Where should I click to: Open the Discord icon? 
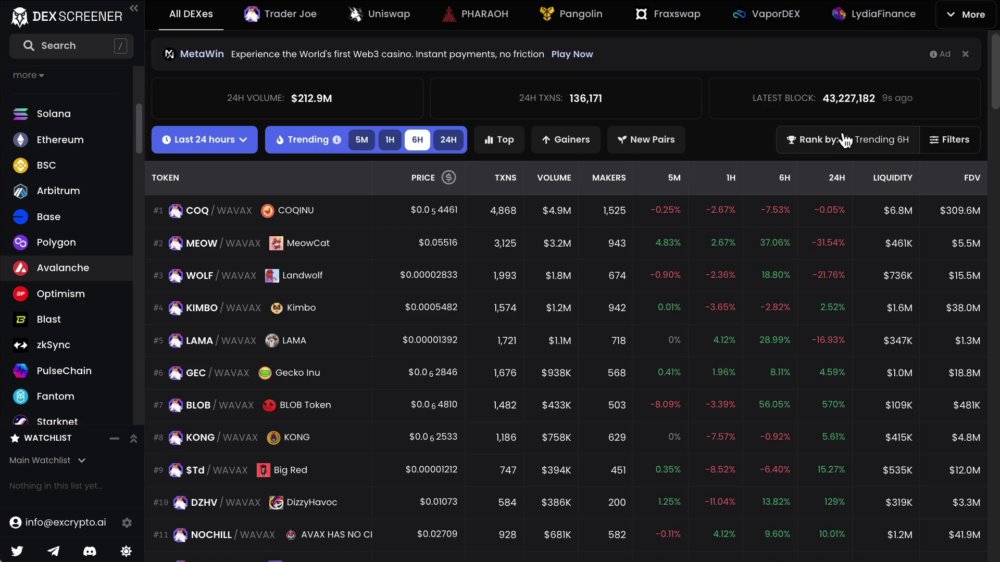pyautogui.click(x=90, y=551)
